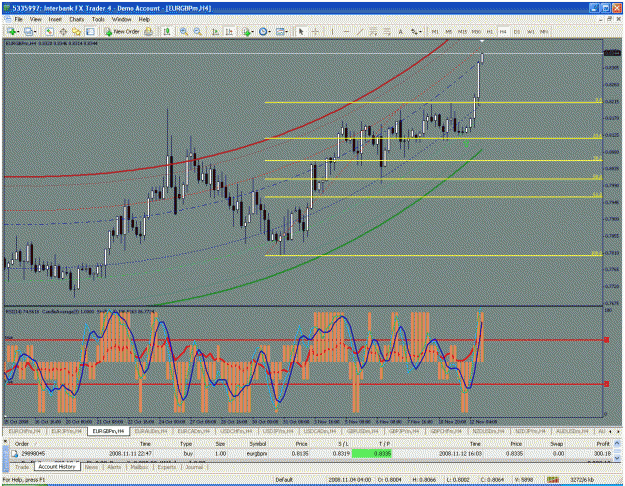Viewport: 625px width, 486px height.
Task: Toggle the Expert Advisors icon
Action: pos(167,31)
